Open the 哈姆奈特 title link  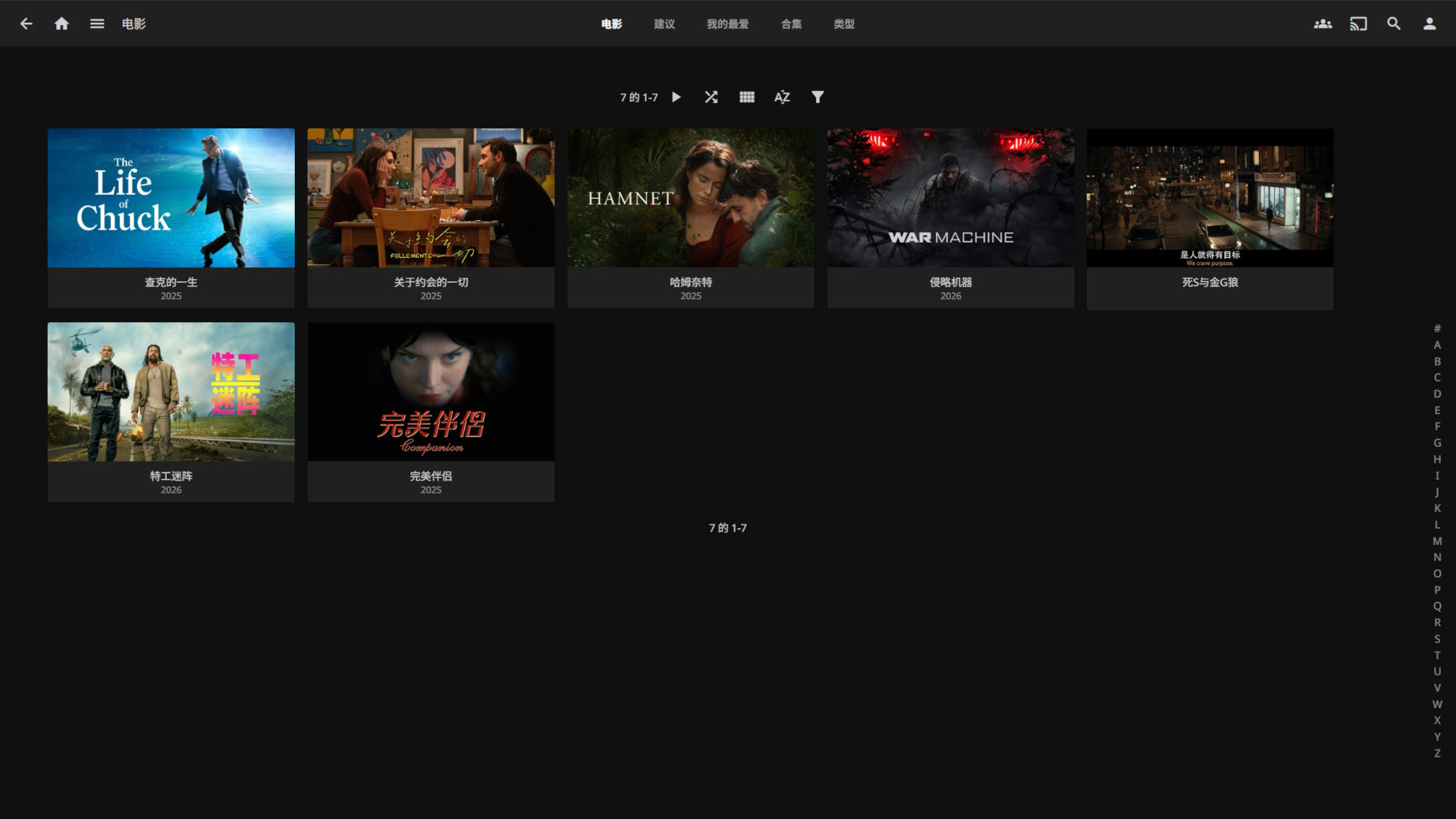[x=690, y=282]
